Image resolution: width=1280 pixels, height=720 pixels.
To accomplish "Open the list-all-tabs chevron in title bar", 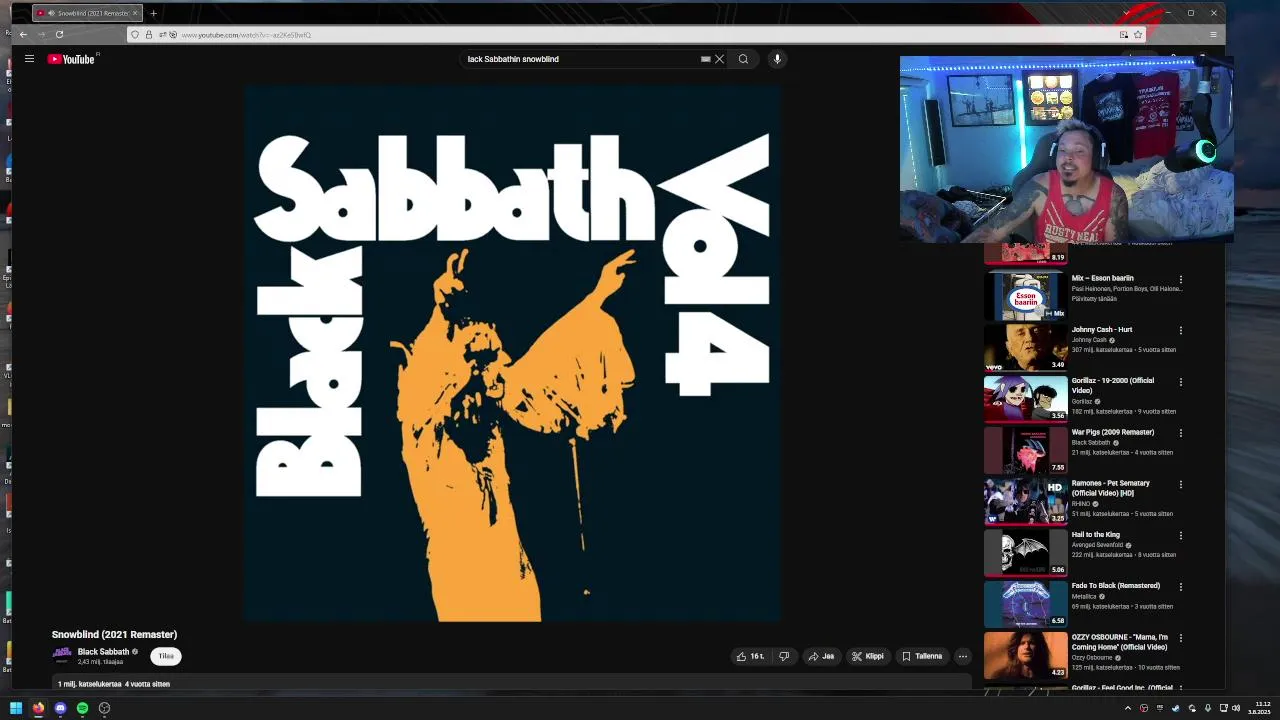I will (x=1126, y=13).
